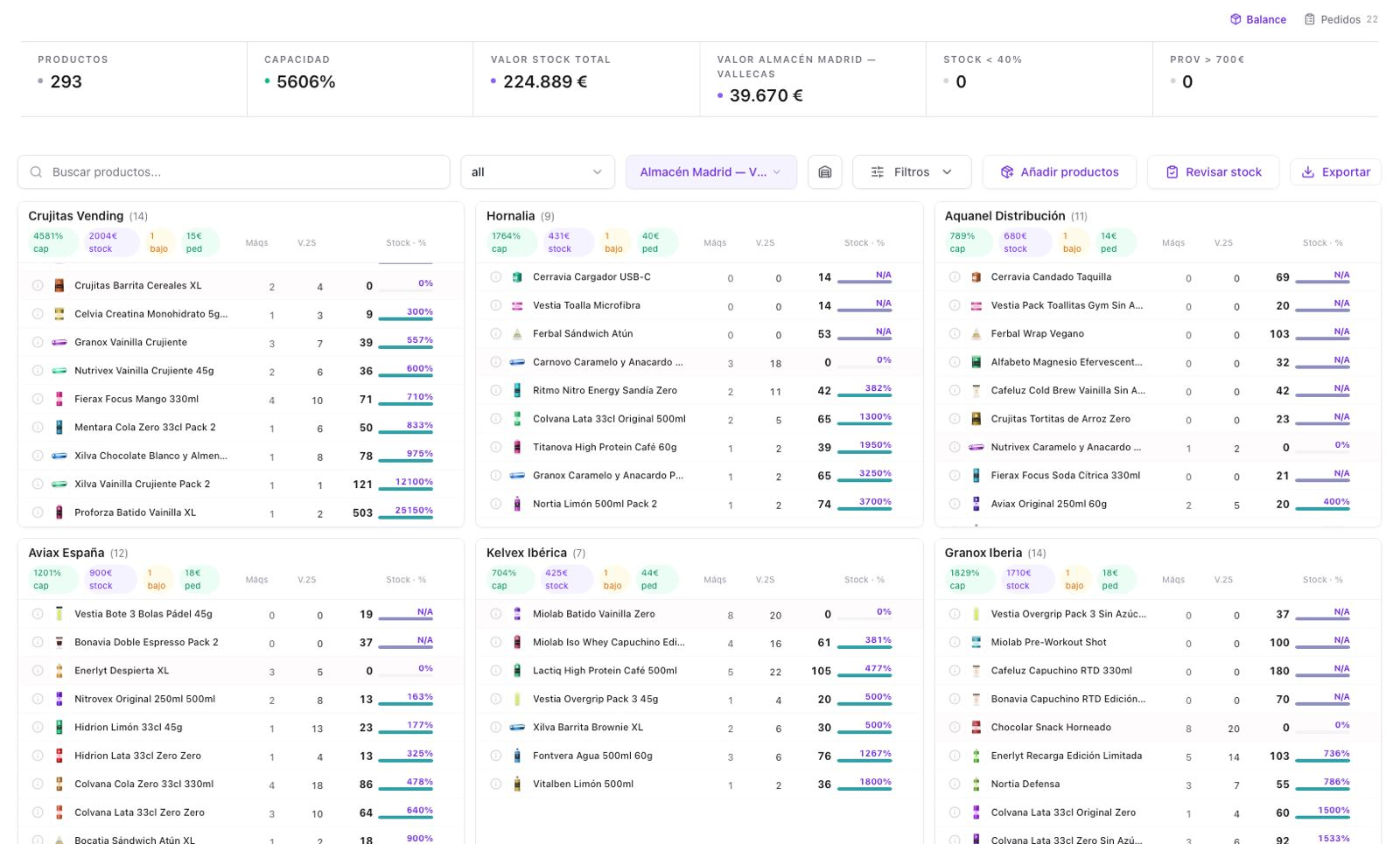Open the Balance view
Screen dimensions: 1400x844
(1257, 19)
